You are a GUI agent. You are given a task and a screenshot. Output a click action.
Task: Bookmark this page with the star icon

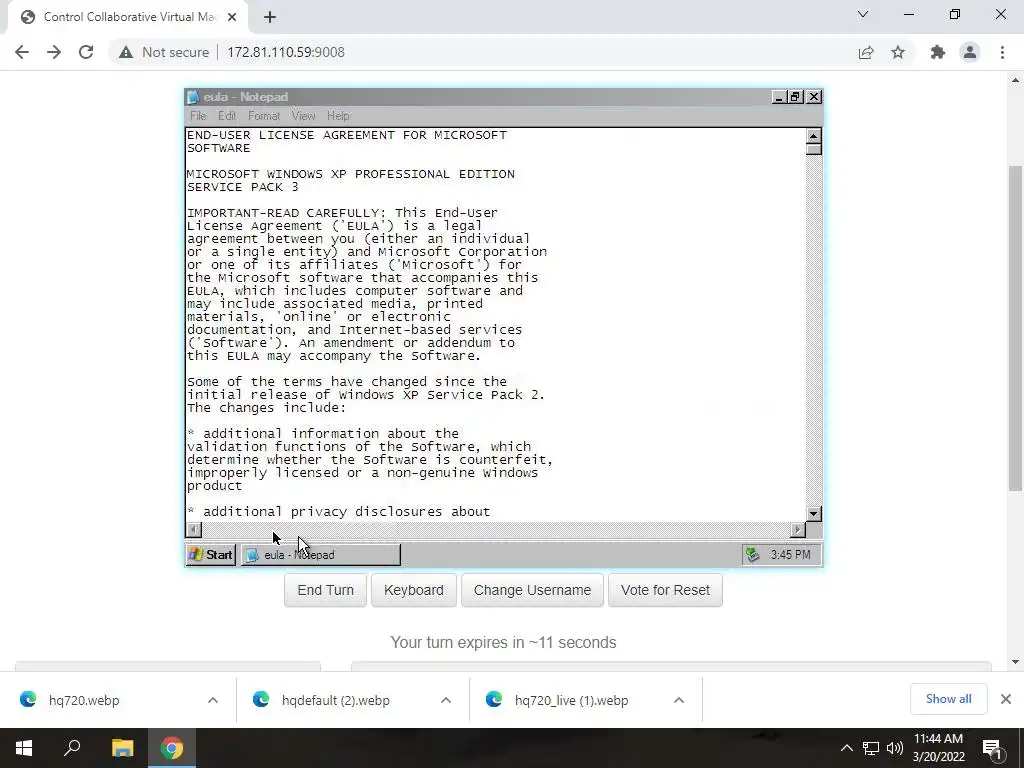pos(898,52)
